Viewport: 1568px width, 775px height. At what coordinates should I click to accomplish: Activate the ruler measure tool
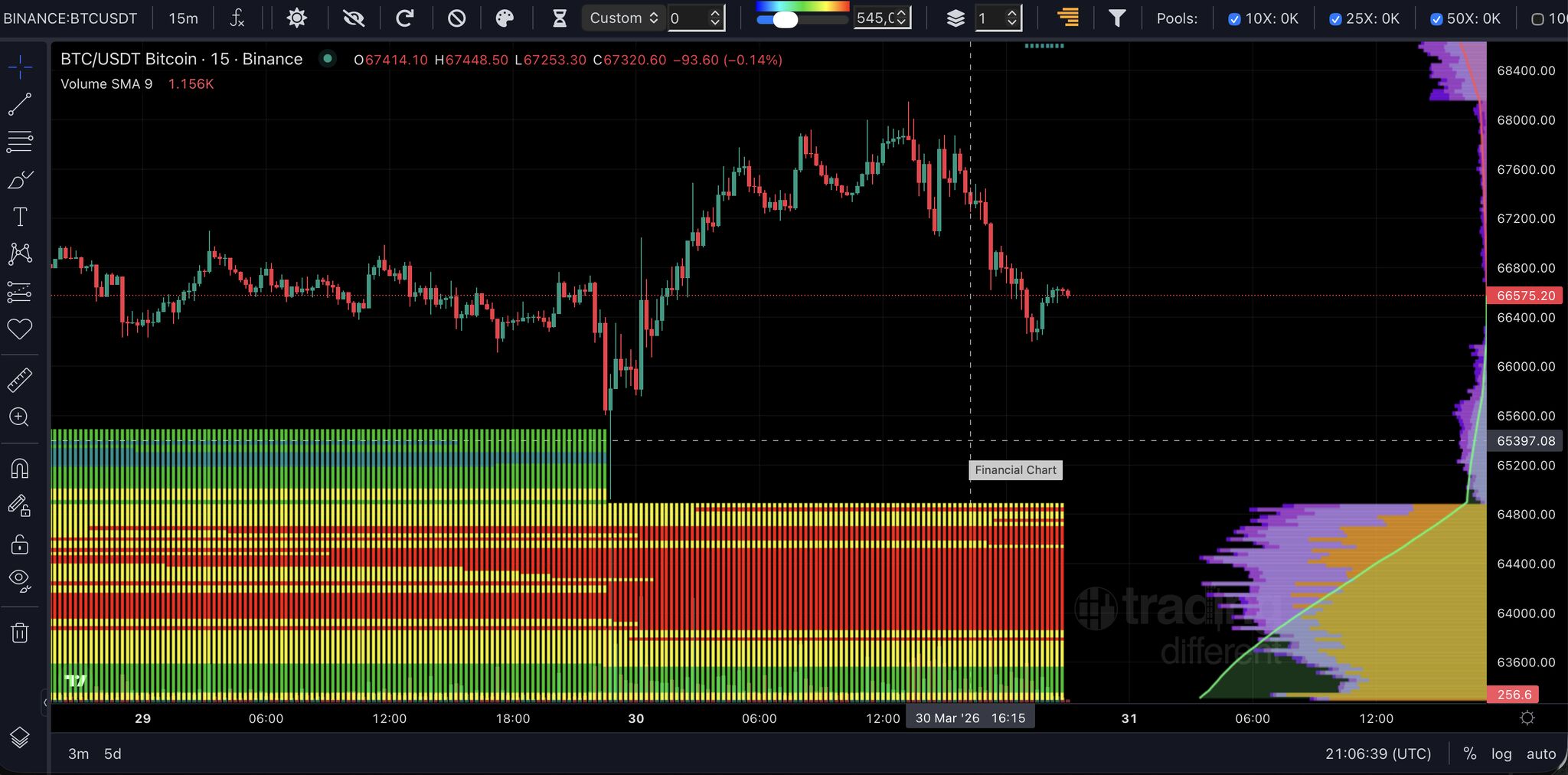click(x=20, y=380)
